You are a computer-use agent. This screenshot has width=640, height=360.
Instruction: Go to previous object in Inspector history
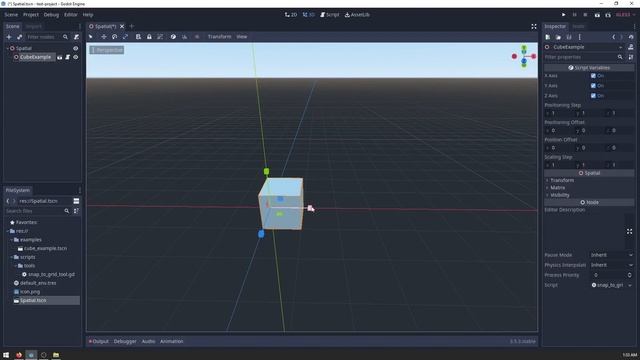tap(613, 37)
